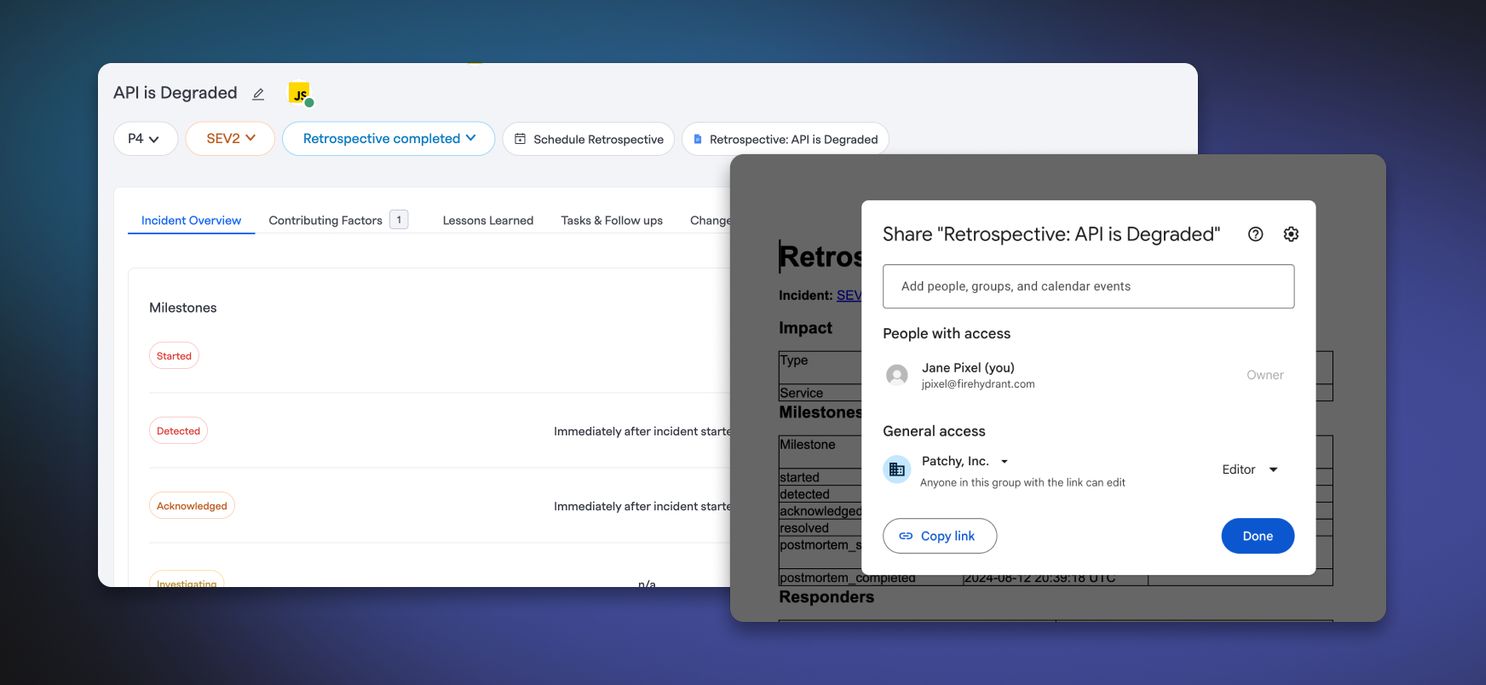Click the Done button

coord(1258,536)
